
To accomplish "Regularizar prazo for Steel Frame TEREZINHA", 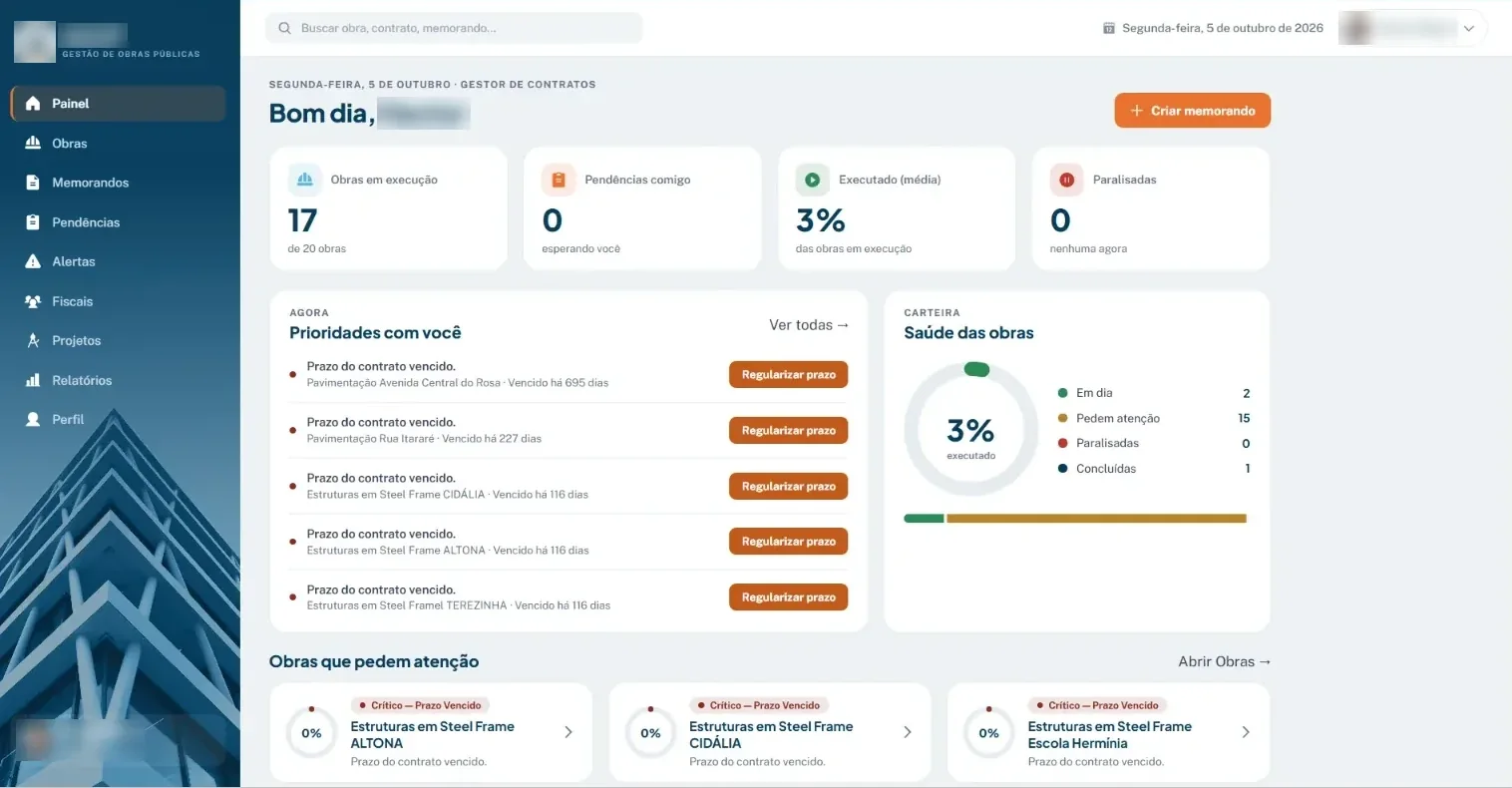I will [x=789, y=597].
